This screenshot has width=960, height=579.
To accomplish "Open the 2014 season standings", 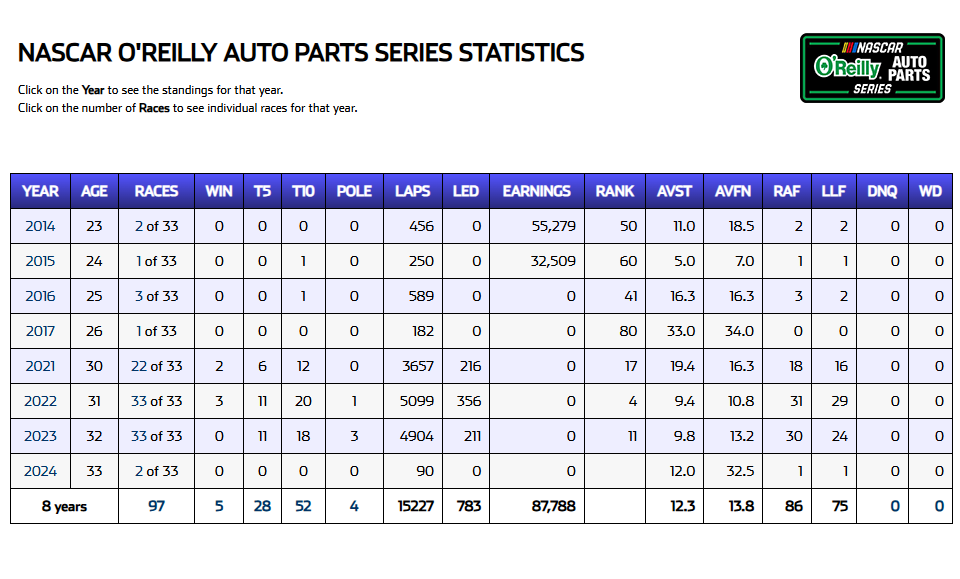I will pyautogui.click(x=40, y=226).
